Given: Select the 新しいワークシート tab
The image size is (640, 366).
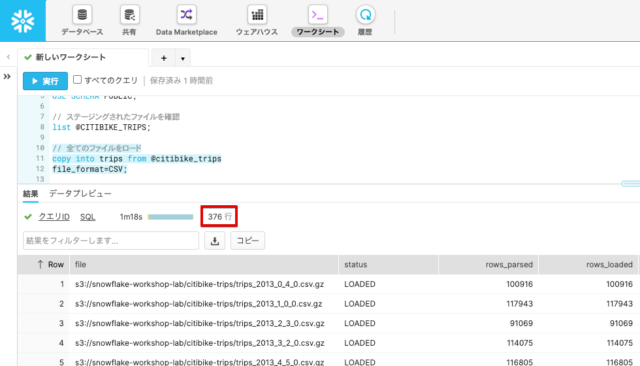Looking at the screenshot, I should click(x=83, y=58).
